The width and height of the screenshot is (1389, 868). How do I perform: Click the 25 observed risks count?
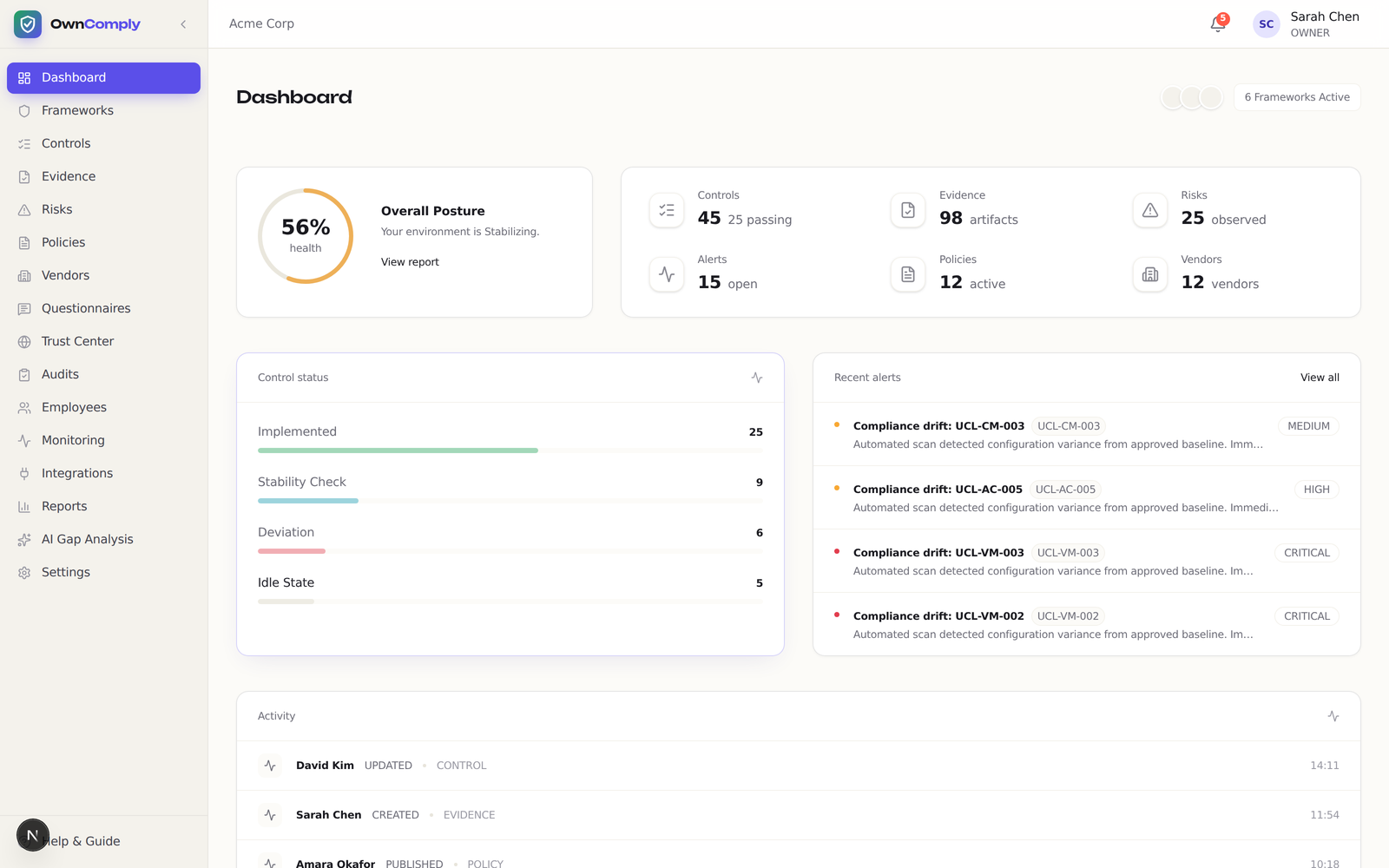click(1193, 218)
